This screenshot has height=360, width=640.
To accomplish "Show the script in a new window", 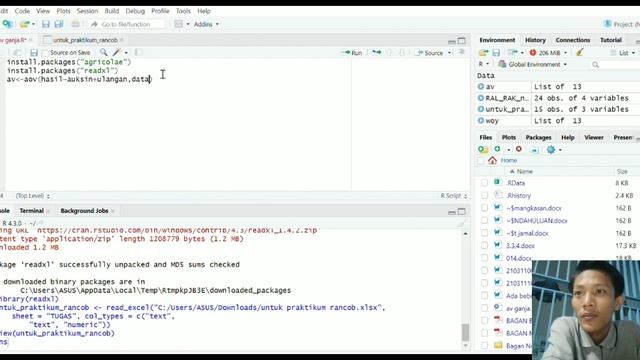I will coord(18,53).
